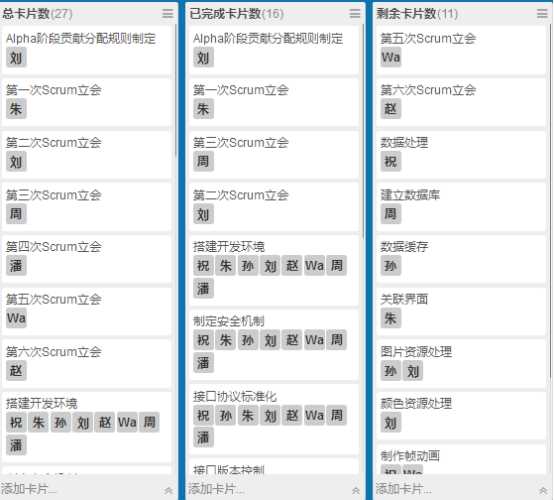This screenshot has height=500, width=554.
Task: Add a card to the 已完成卡片数 list
Action: (x=216, y=489)
